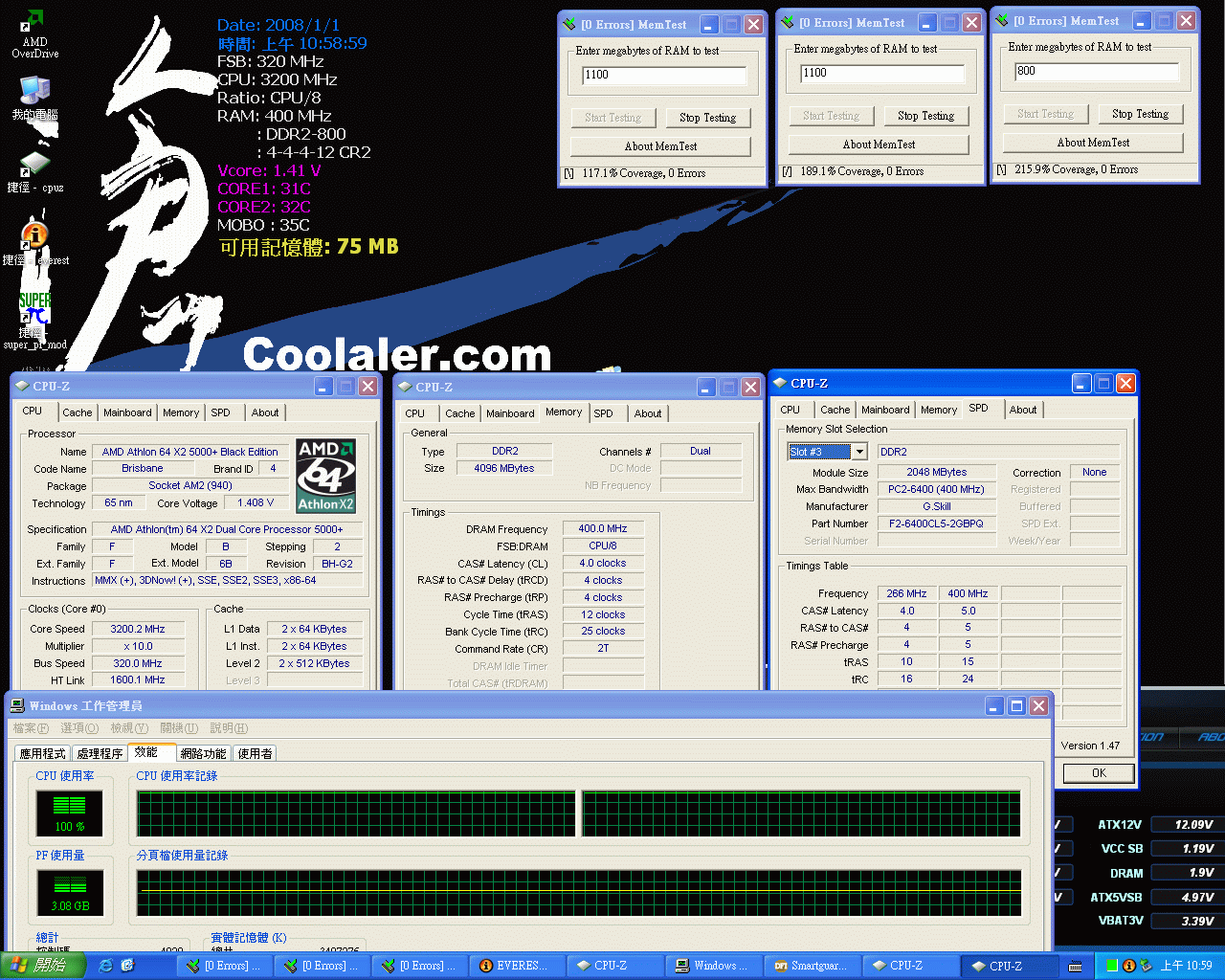
Task: Click title bar icon of the CPU-Z Memory window
Action: (404, 387)
